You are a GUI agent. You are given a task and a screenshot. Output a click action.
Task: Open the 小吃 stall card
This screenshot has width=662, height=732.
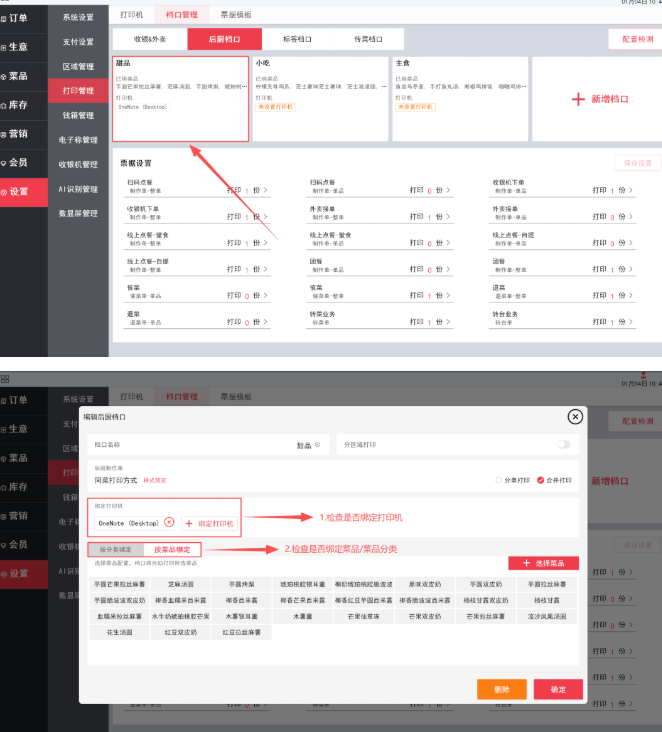click(x=320, y=99)
